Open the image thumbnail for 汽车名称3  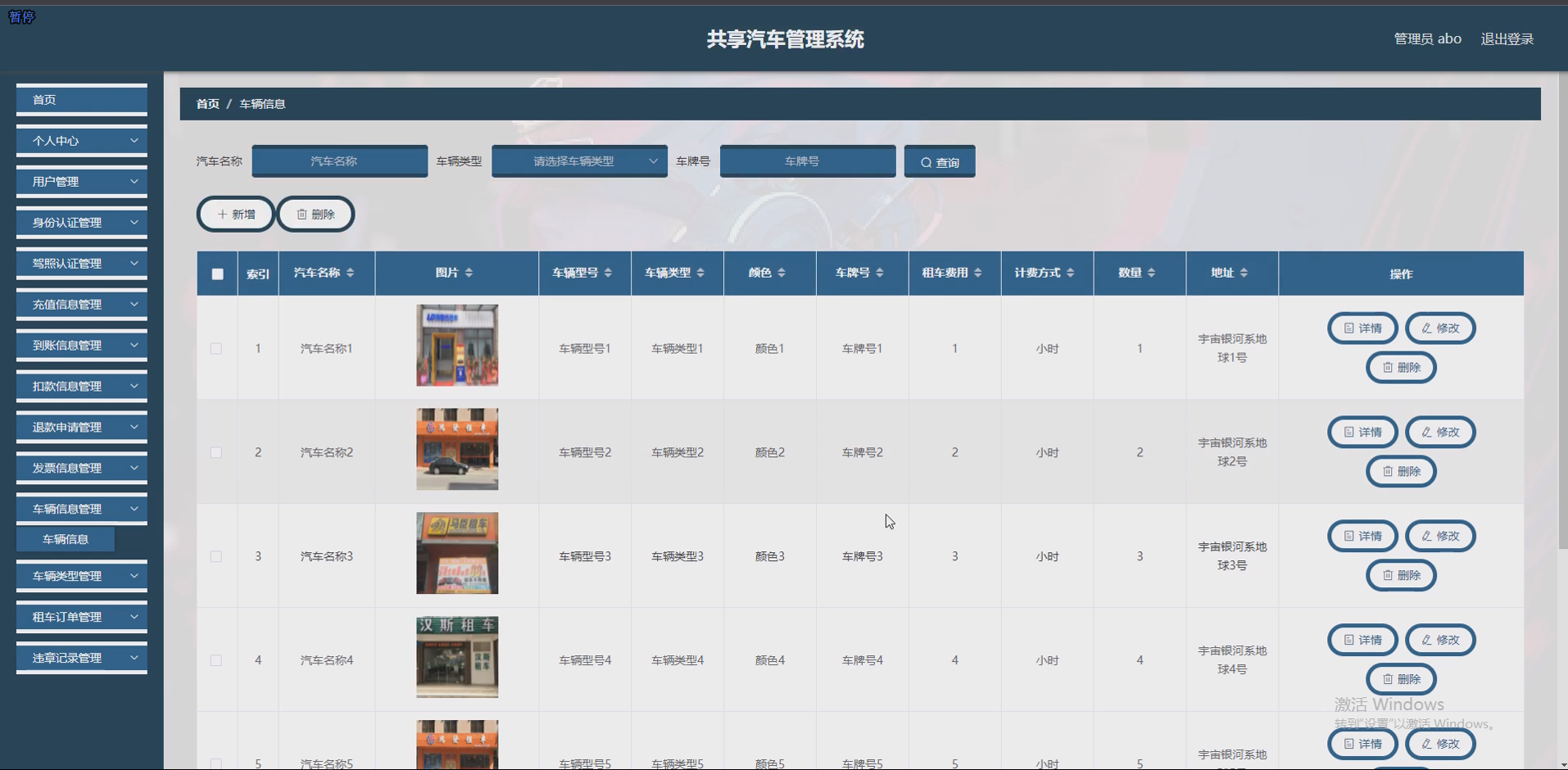click(457, 554)
